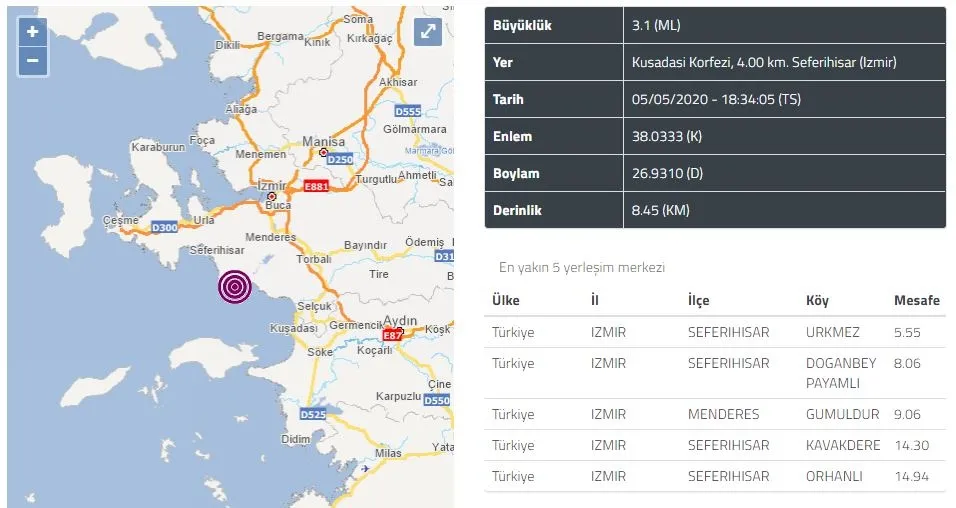Image resolution: width=956 pixels, height=508 pixels.
Task: Zoom in on the map
Action: (x=33, y=32)
